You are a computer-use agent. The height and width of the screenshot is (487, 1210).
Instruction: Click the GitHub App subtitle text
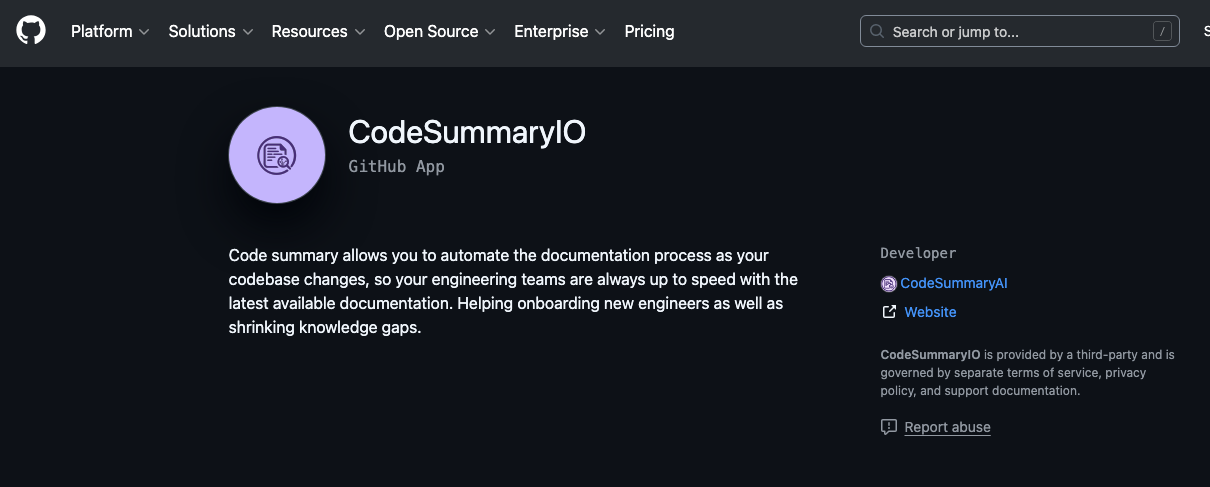(396, 167)
